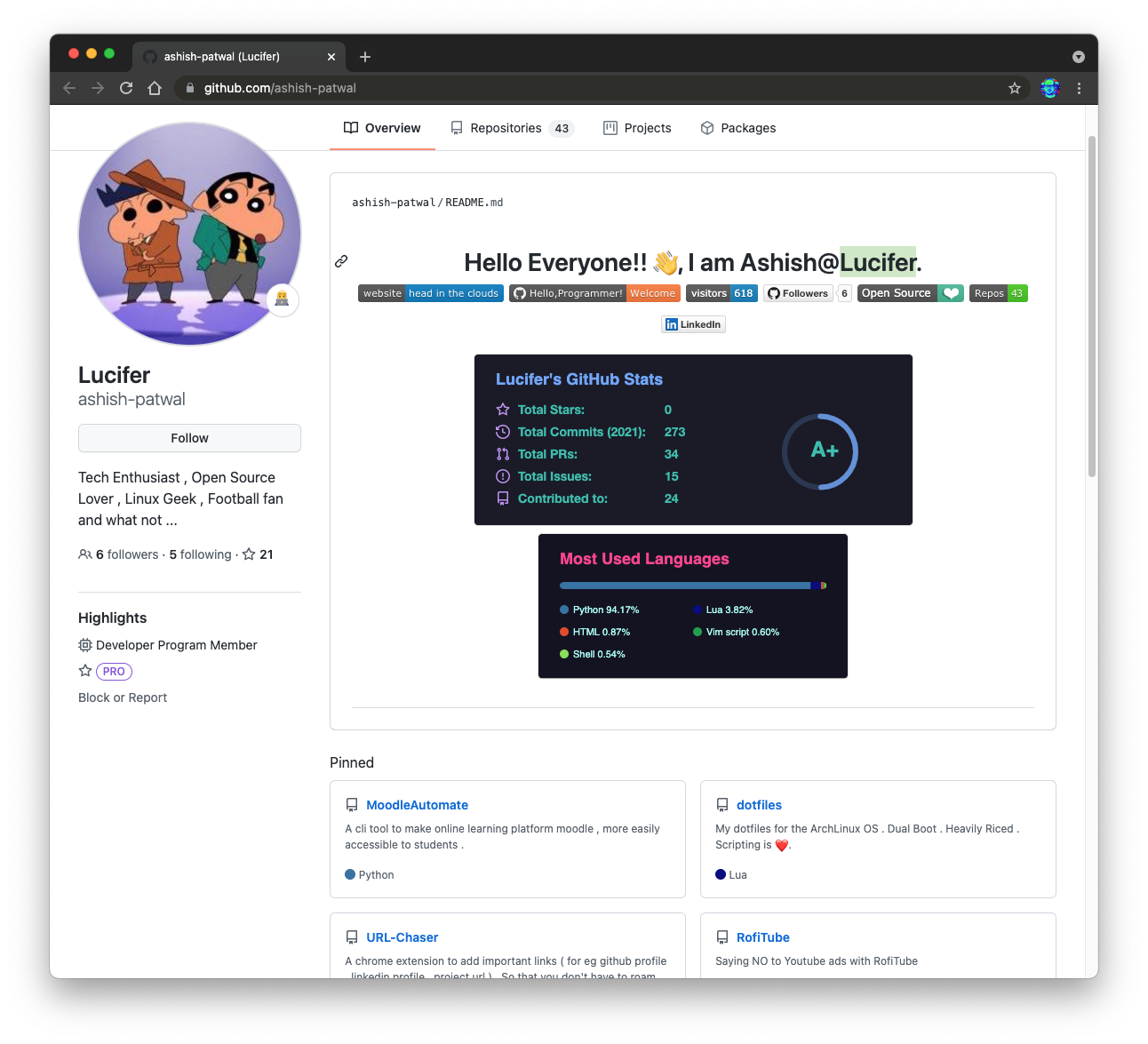This screenshot has width=1148, height=1044.
Task: Open the README.md file link
Action: point(474,203)
